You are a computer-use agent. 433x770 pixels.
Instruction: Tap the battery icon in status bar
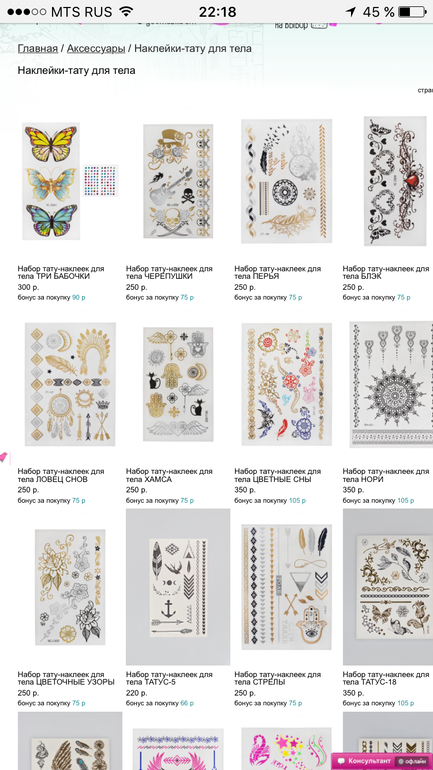(411, 12)
